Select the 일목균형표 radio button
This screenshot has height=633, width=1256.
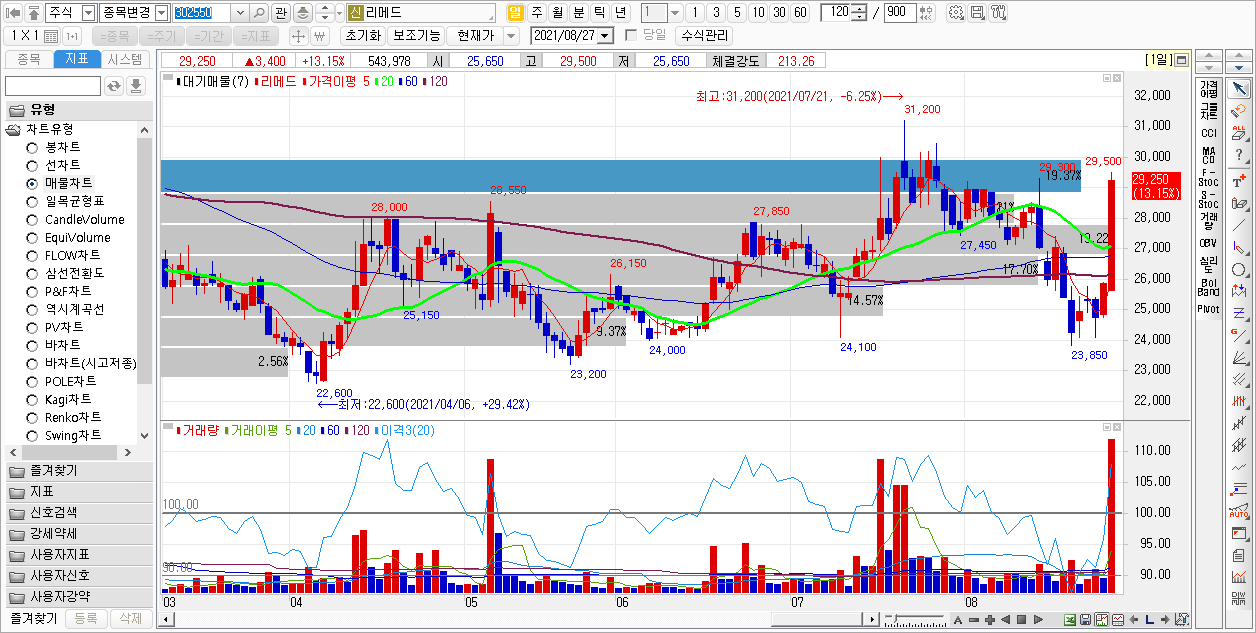(x=33, y=201)
